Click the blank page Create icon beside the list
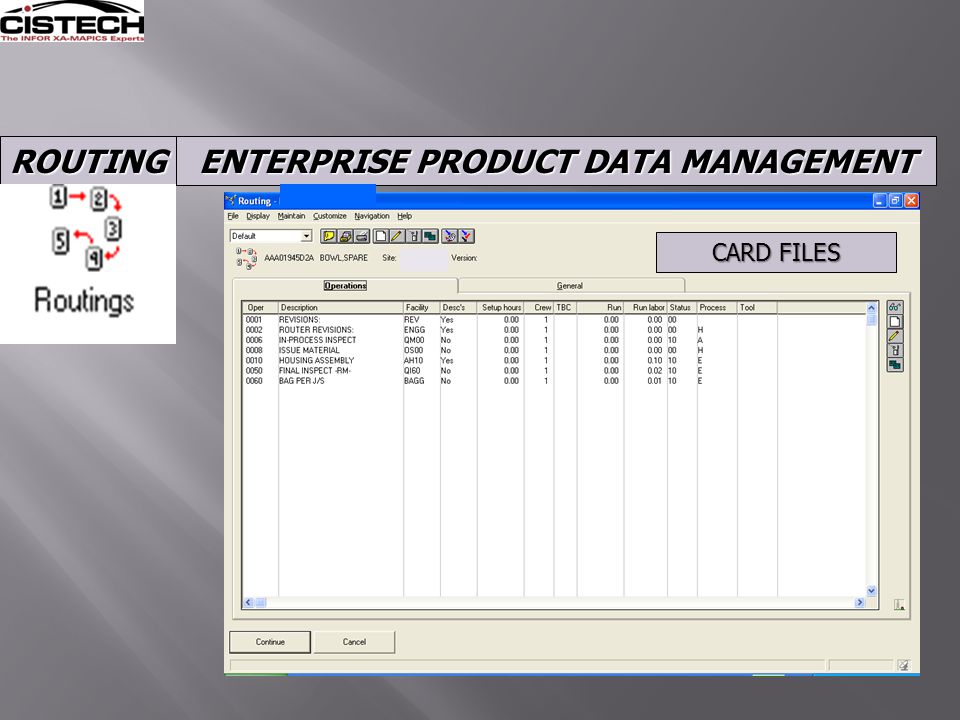960x720 pixels. coord(894,322)
